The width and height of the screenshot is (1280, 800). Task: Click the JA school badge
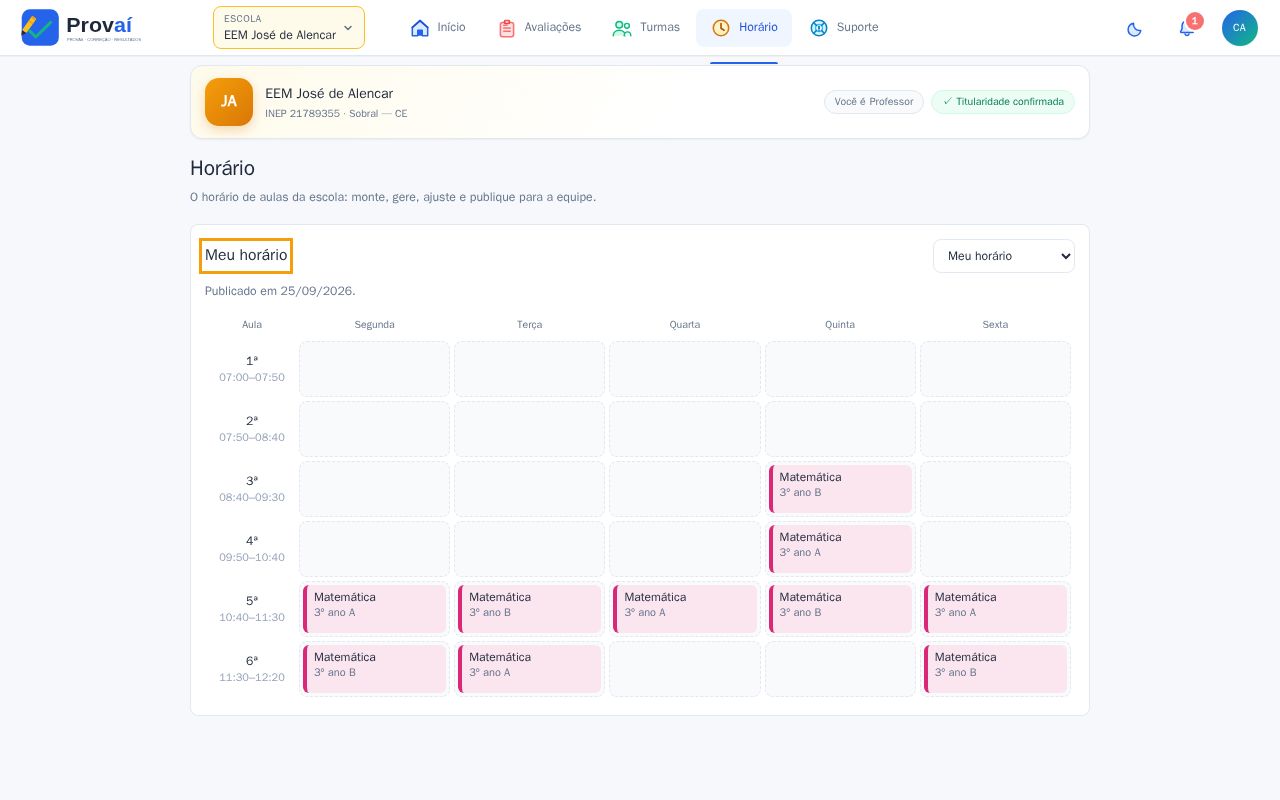click(x=229, y=102)
